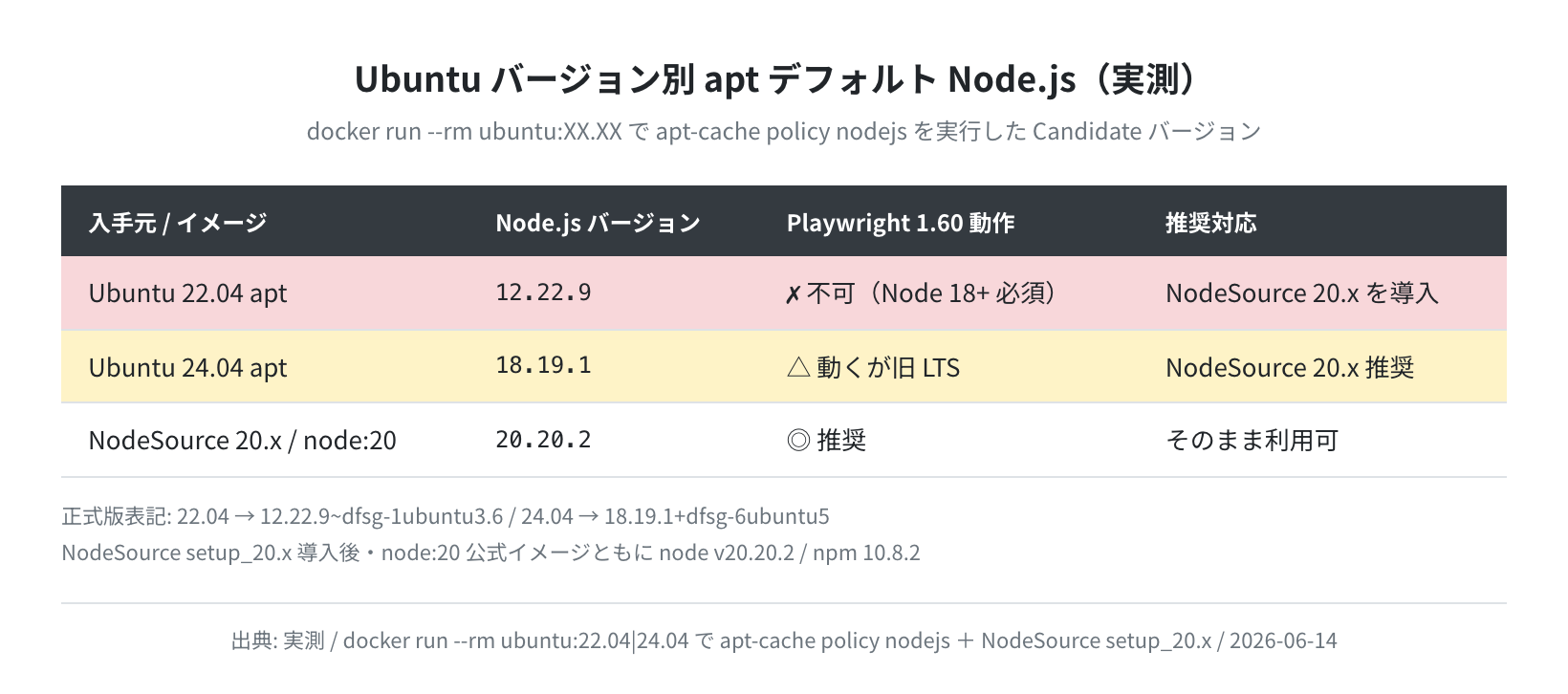Click the 出典 source line at bottom
Viewport: 1568px width, 694px height.
pyautogui.click(x=784, y=640)
